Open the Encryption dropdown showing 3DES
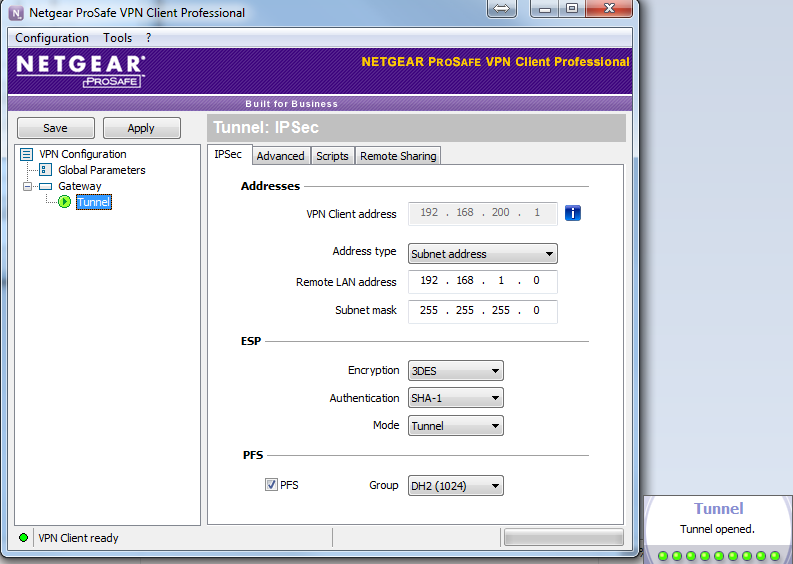The image size is (793, 564). (456, 371)
